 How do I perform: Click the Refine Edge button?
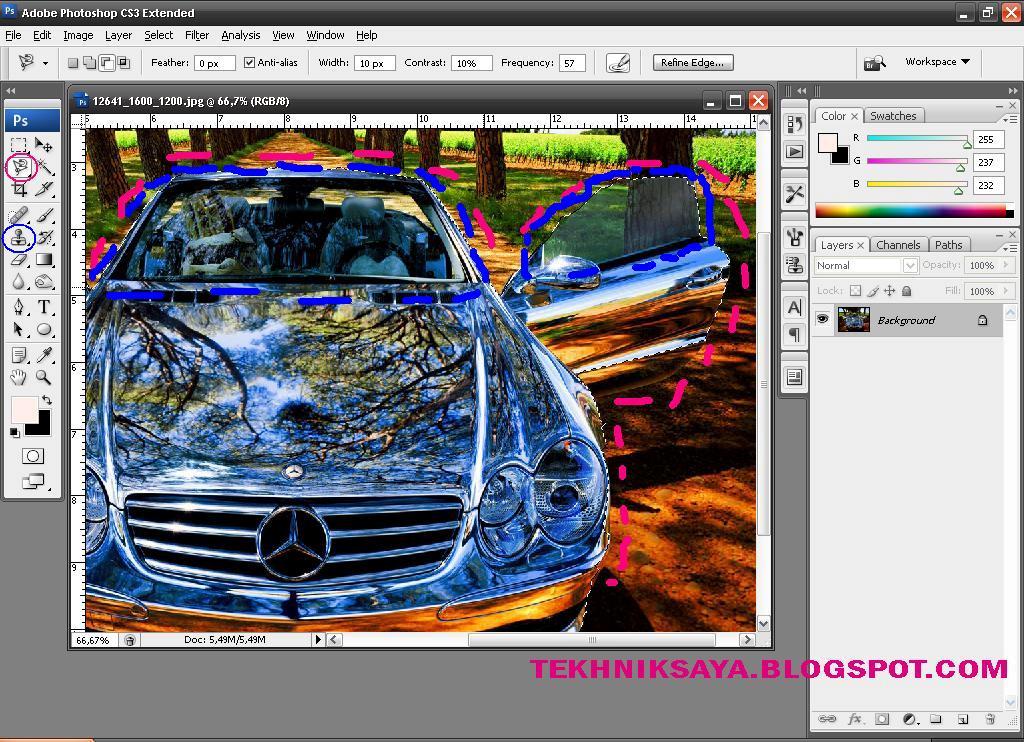coord(692,62)
